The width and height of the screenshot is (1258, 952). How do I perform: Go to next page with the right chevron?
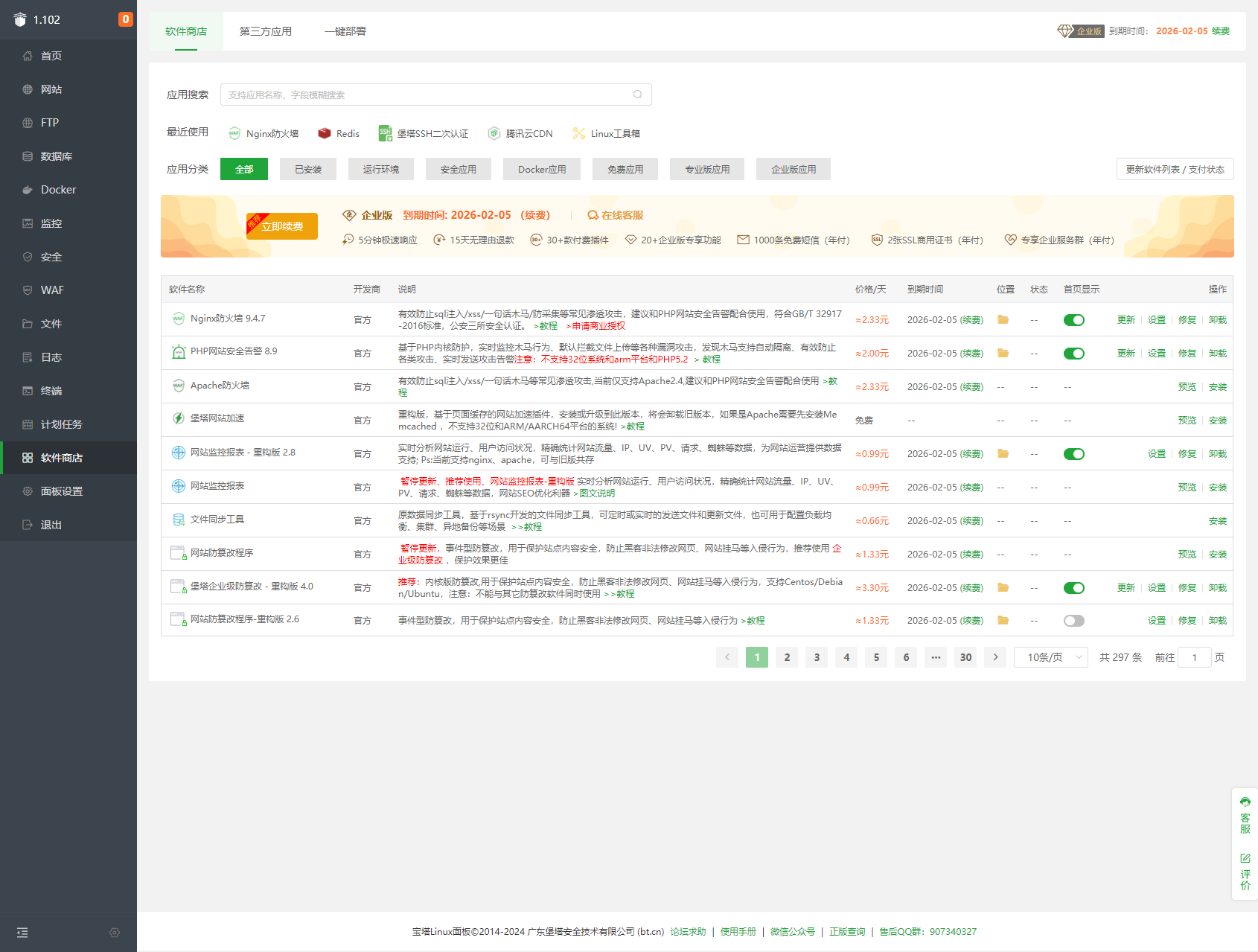point(995,657)
